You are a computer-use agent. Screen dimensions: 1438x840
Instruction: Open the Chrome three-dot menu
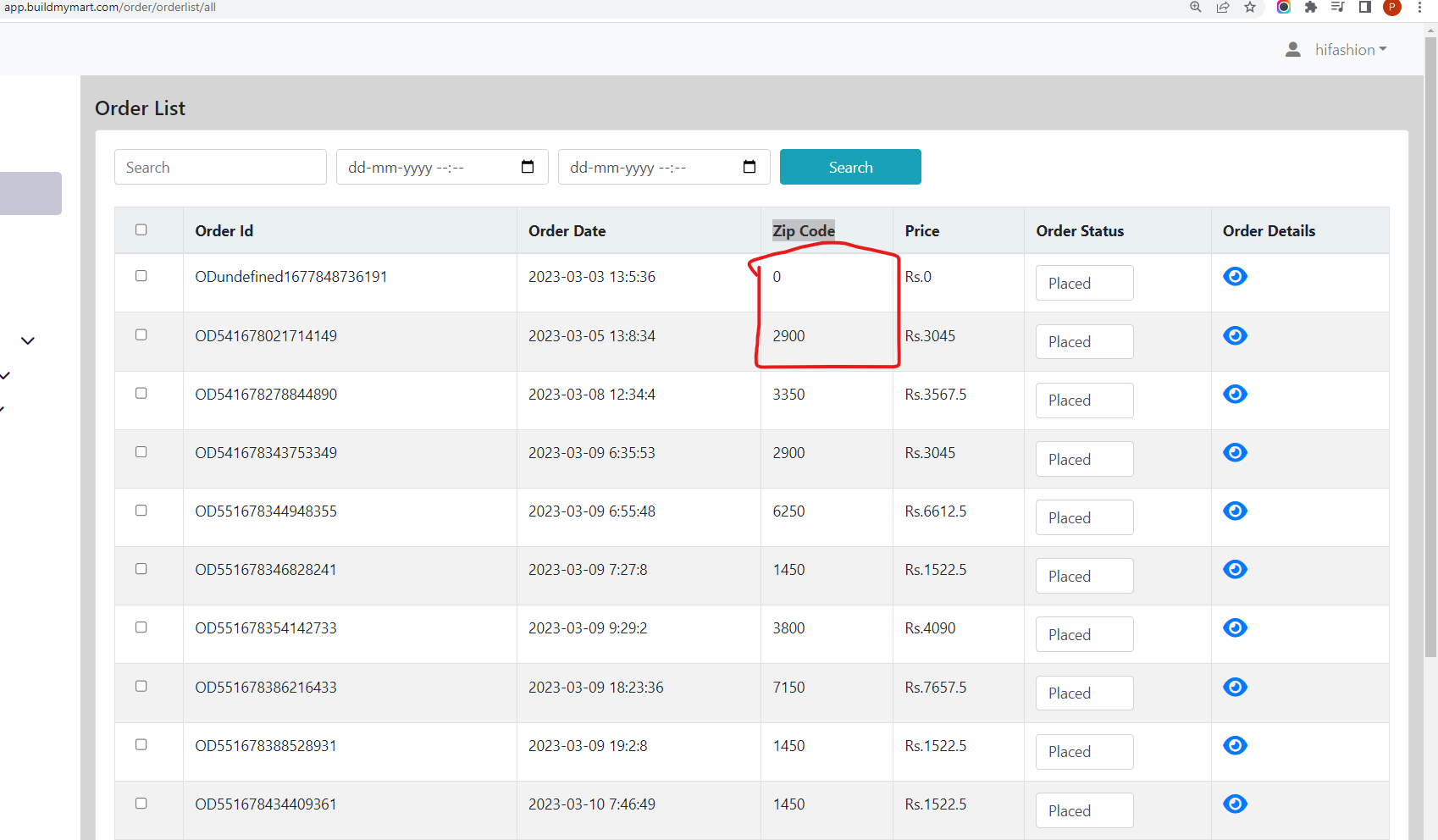[x=1420, y=7]
